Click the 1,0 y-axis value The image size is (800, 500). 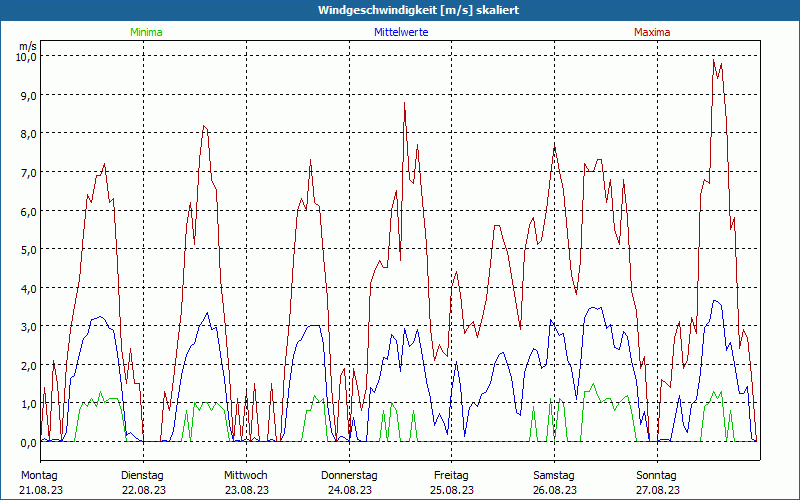[x=28, y=404]
